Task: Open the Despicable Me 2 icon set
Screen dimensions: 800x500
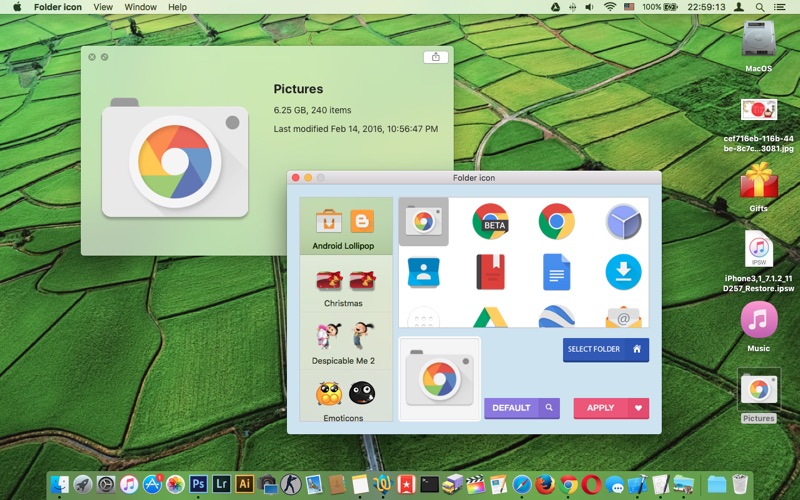Action: (x=345, y=341)
